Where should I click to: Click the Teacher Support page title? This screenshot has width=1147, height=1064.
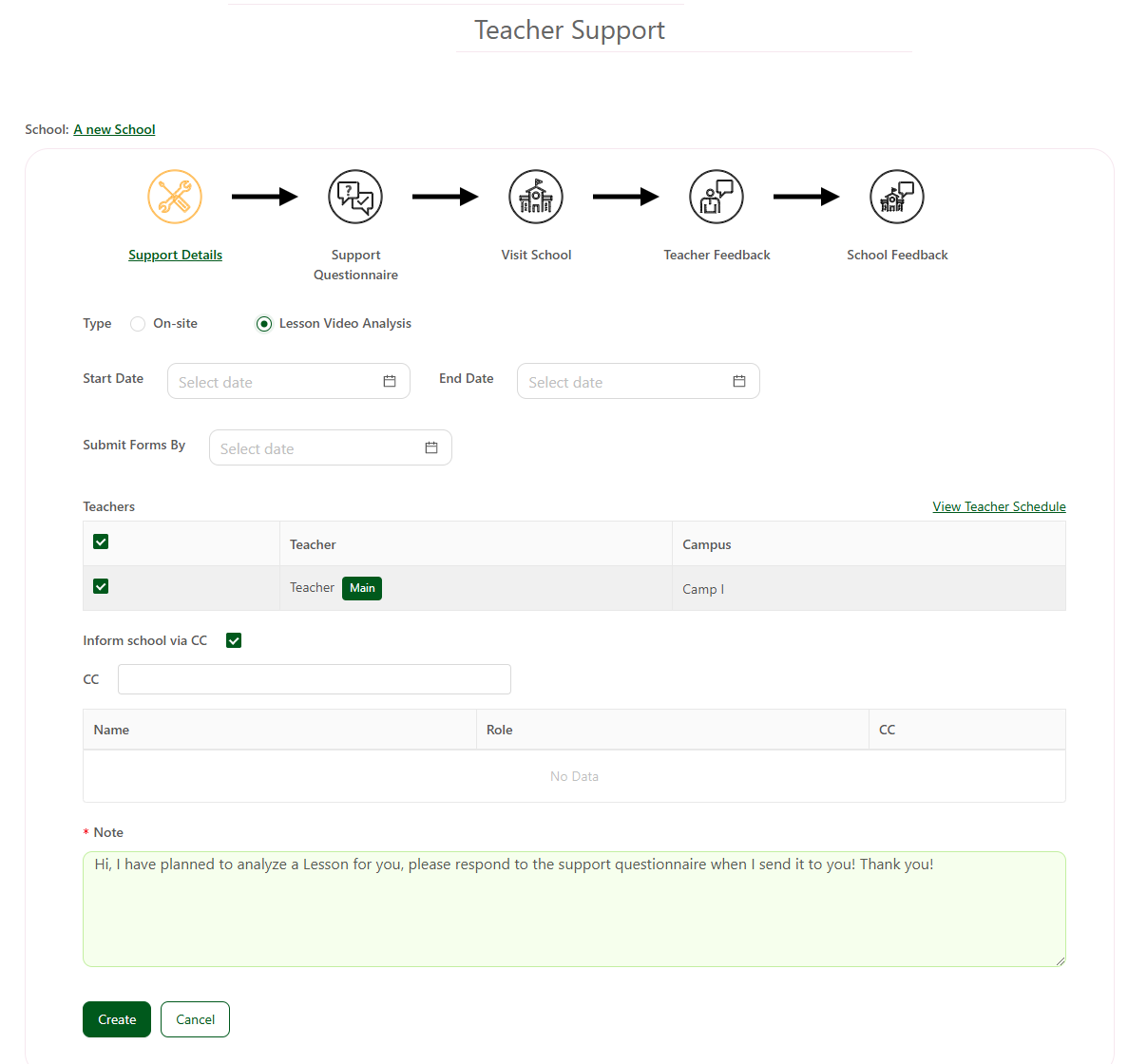point(569,30)
